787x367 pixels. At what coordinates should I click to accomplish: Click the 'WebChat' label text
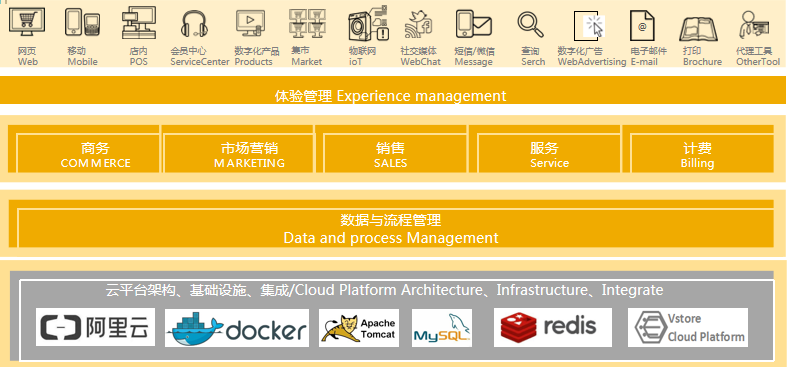420,62
